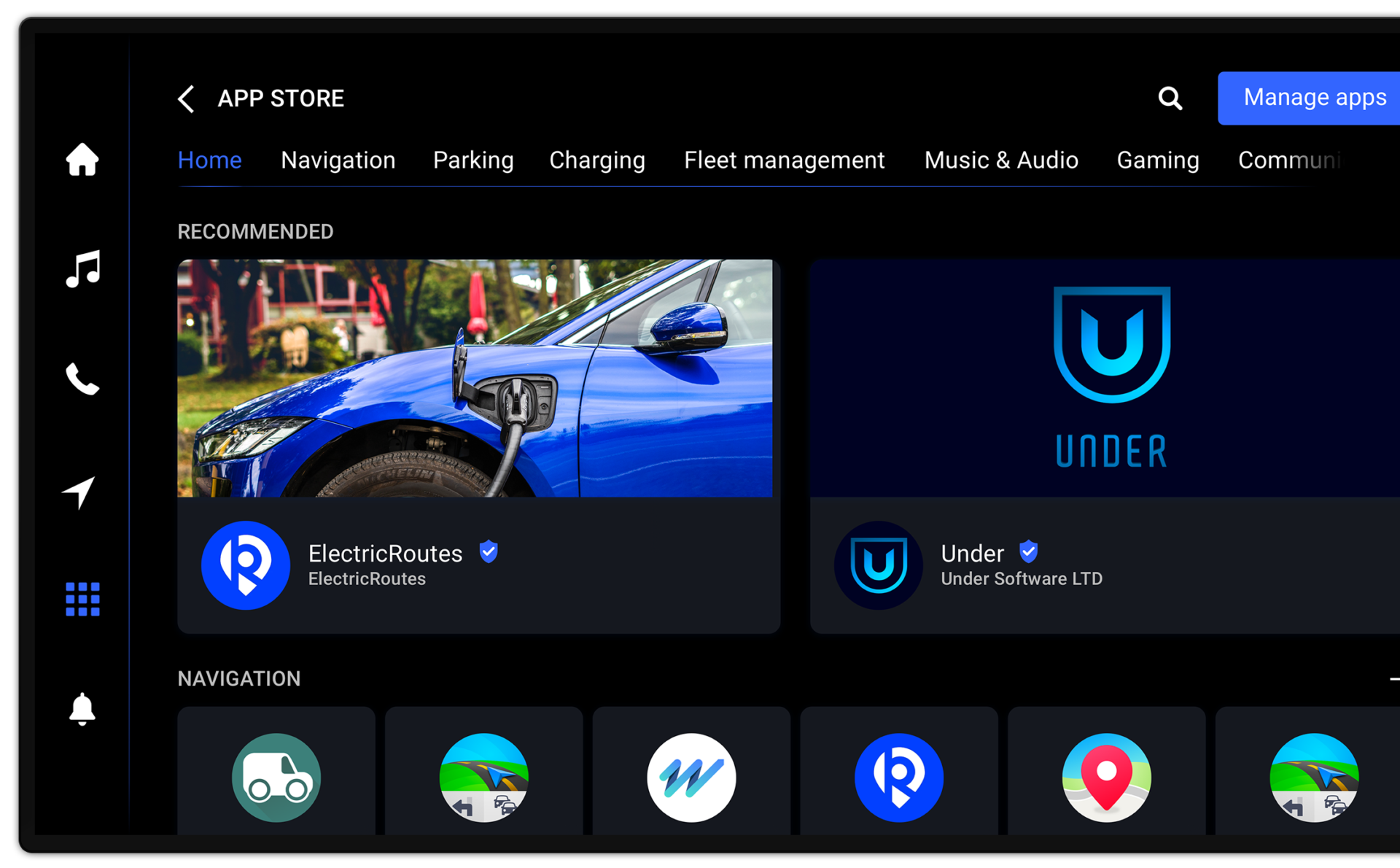Viewport: 1400px width, 868px height.
Task: Click the grid apps sidebar icon
Action: pyautogui.click(x=82, y=600)
